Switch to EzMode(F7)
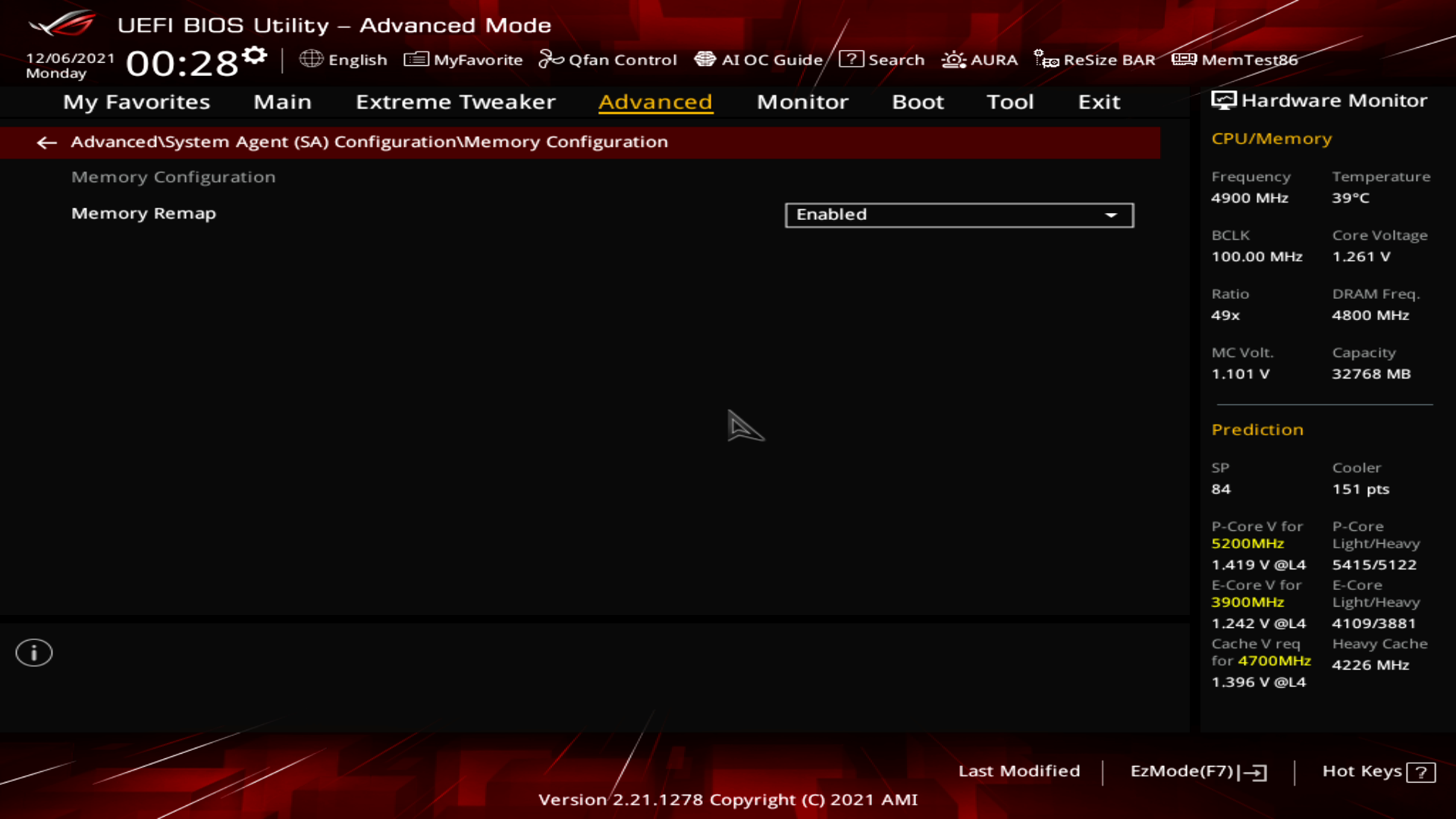Viewport: 1456px width, 819px height. coord(1198,771)
